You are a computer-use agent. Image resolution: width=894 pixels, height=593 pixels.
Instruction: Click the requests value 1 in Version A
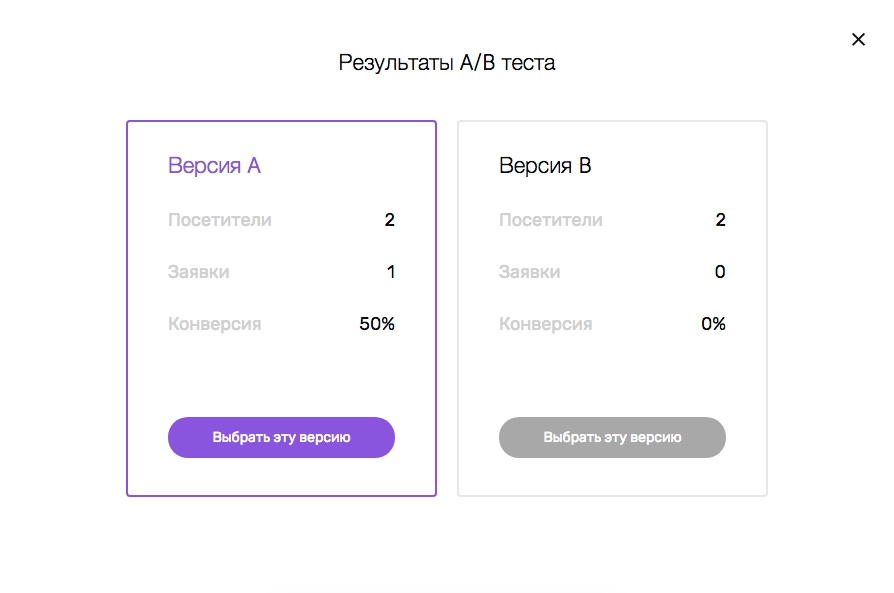(x=391, y=272)
